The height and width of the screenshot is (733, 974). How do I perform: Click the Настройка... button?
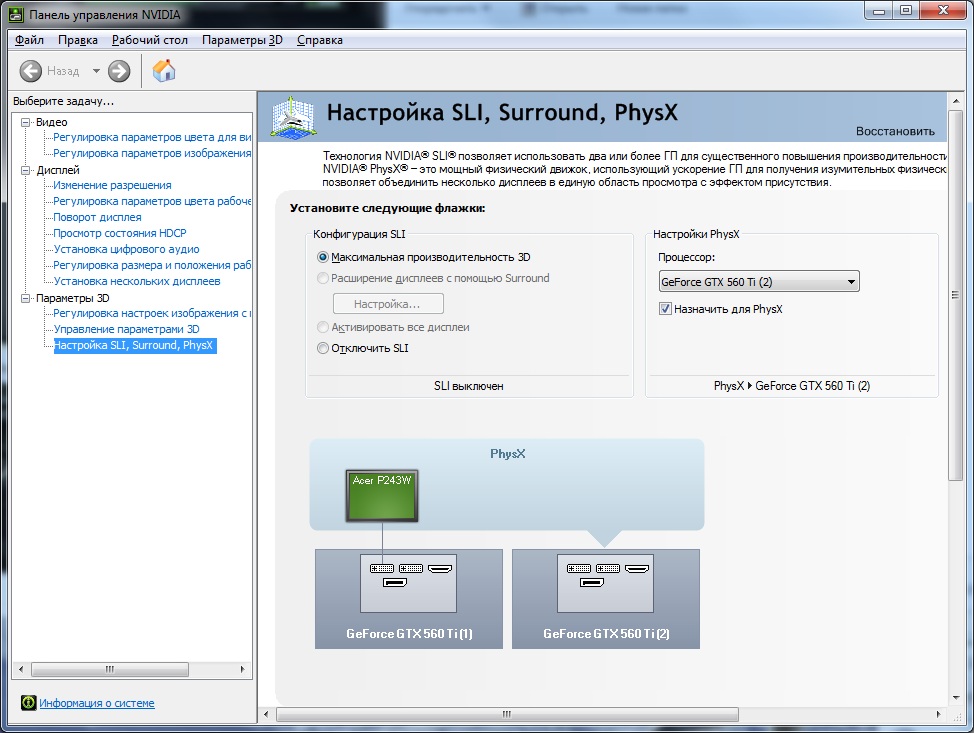pyautogui.click(x=388, y=304)
